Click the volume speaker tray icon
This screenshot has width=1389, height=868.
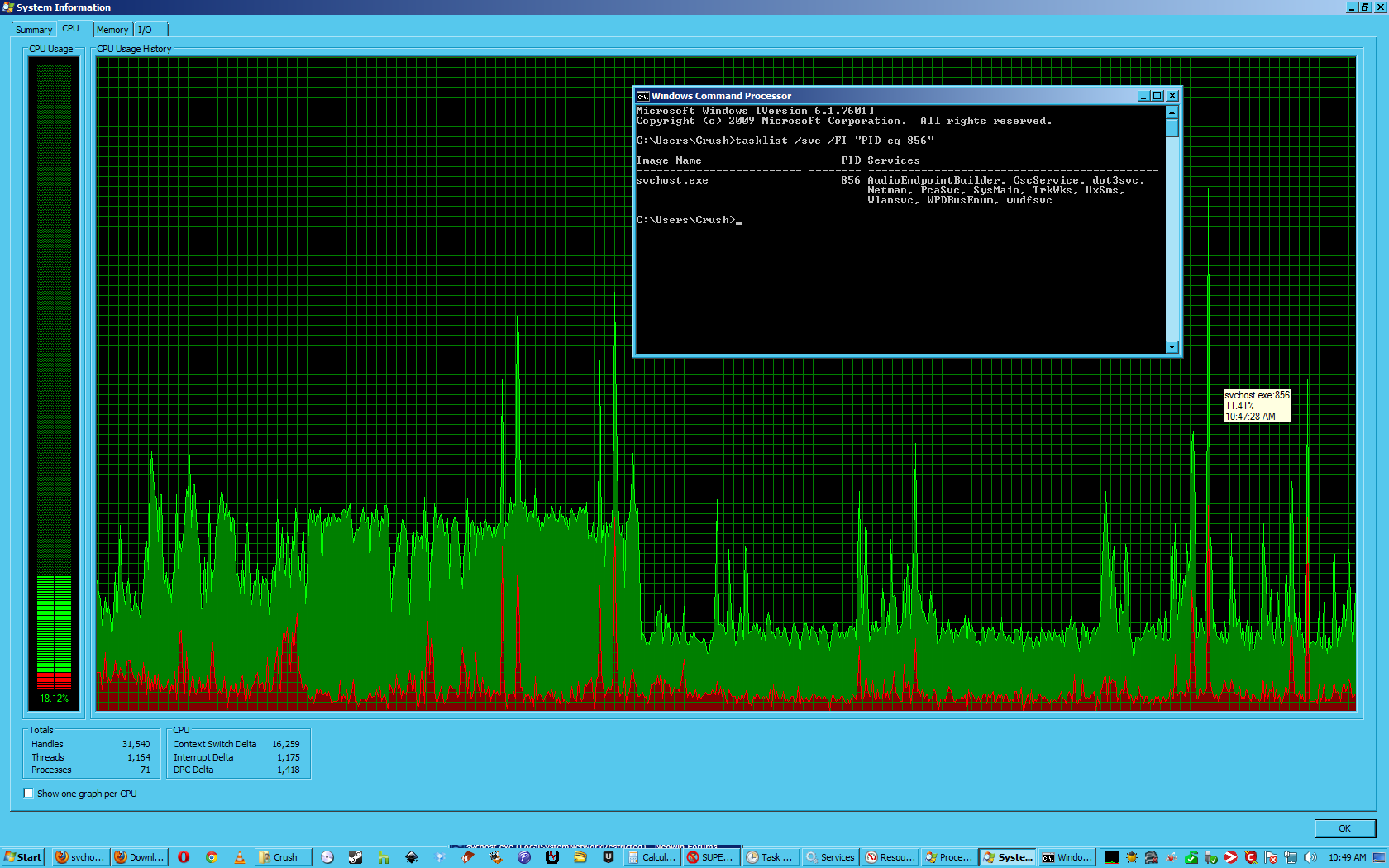(1310, 857)
